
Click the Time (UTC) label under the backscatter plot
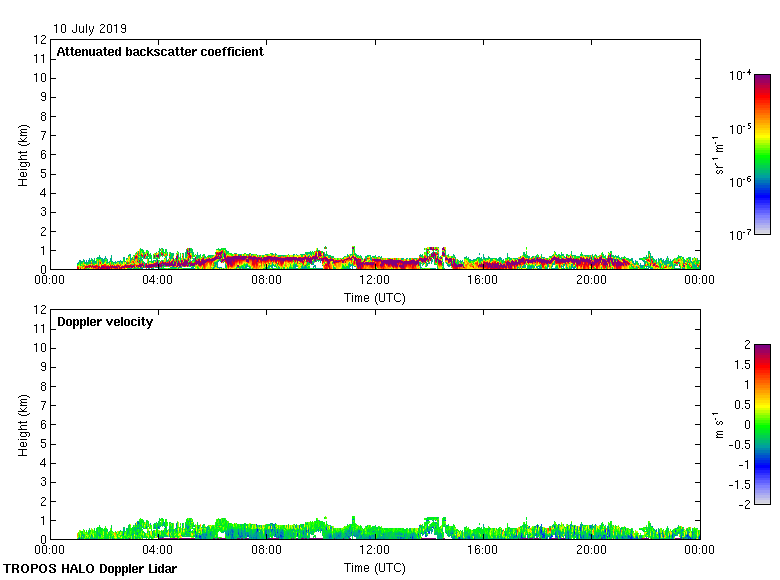[375, 298]
